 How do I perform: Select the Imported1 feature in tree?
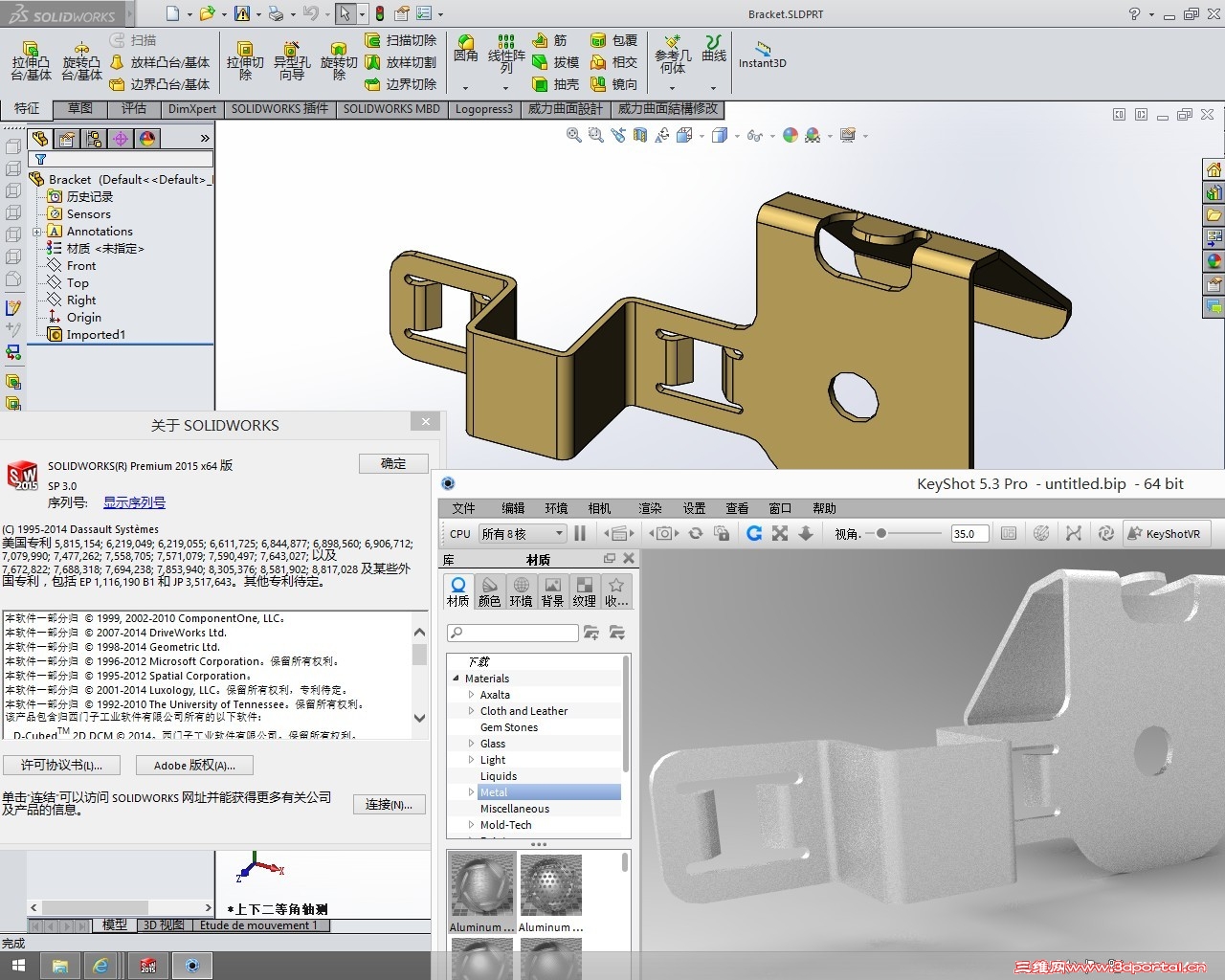coord(87,335)
